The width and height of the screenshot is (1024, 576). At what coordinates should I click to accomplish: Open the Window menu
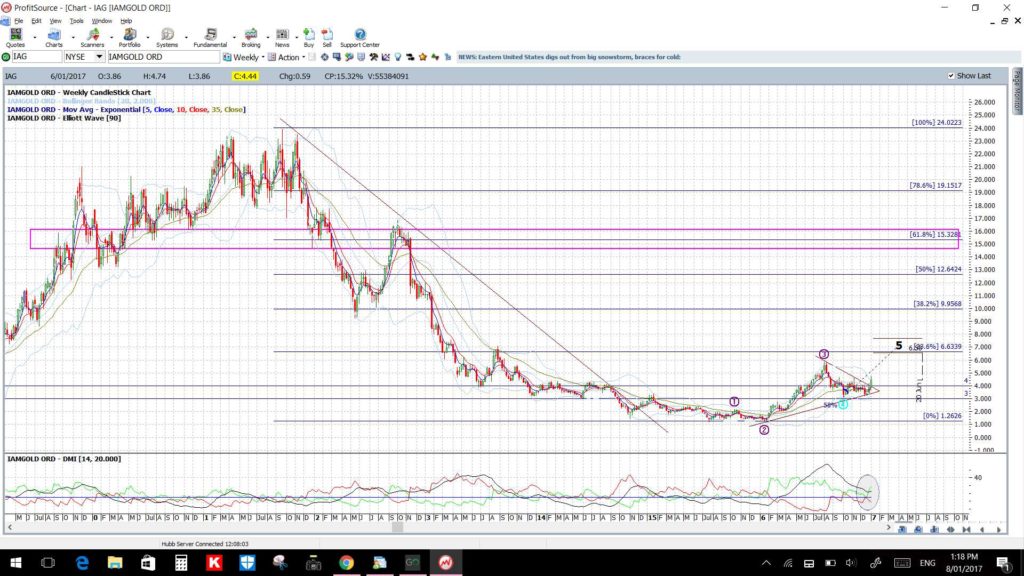tap(101, 21)
